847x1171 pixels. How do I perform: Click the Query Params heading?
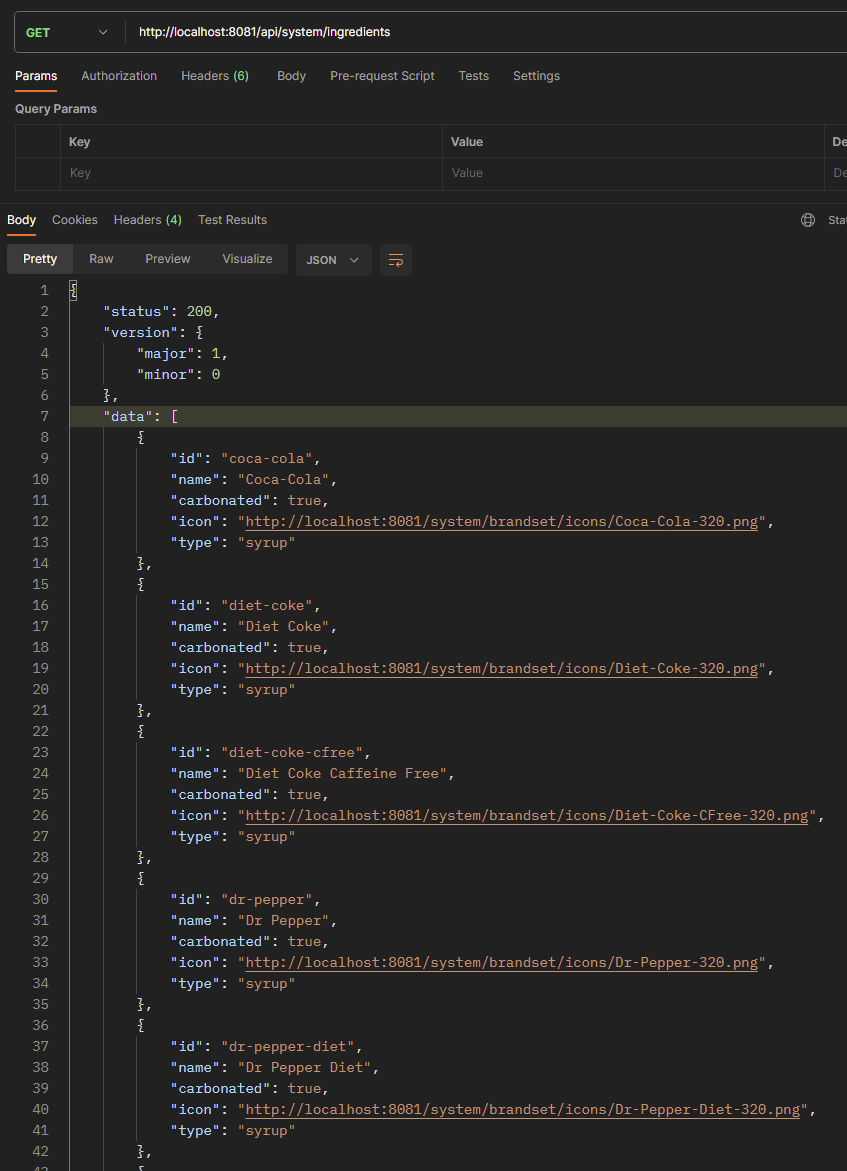pyautogui.click(x=56, y=109)
